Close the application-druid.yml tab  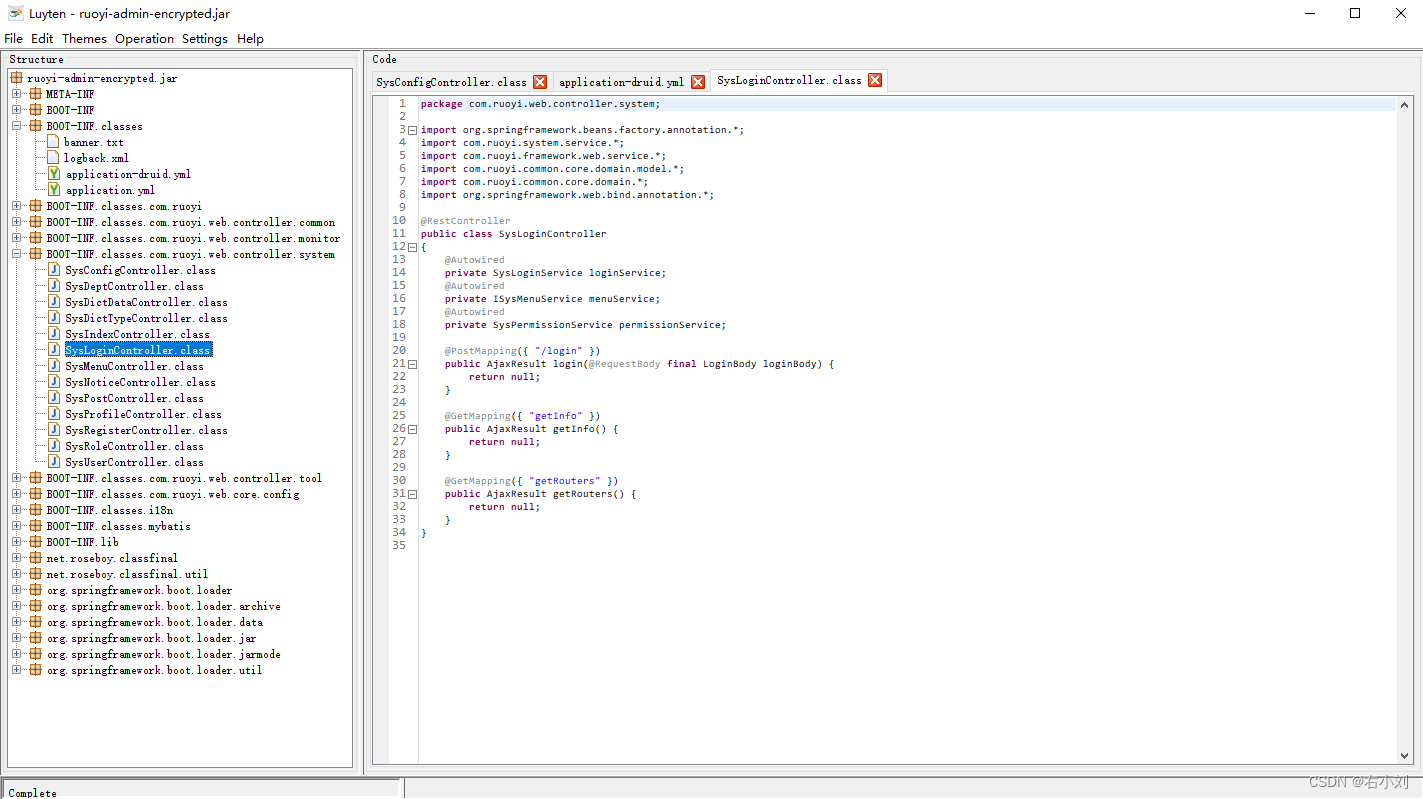[698, 82]
